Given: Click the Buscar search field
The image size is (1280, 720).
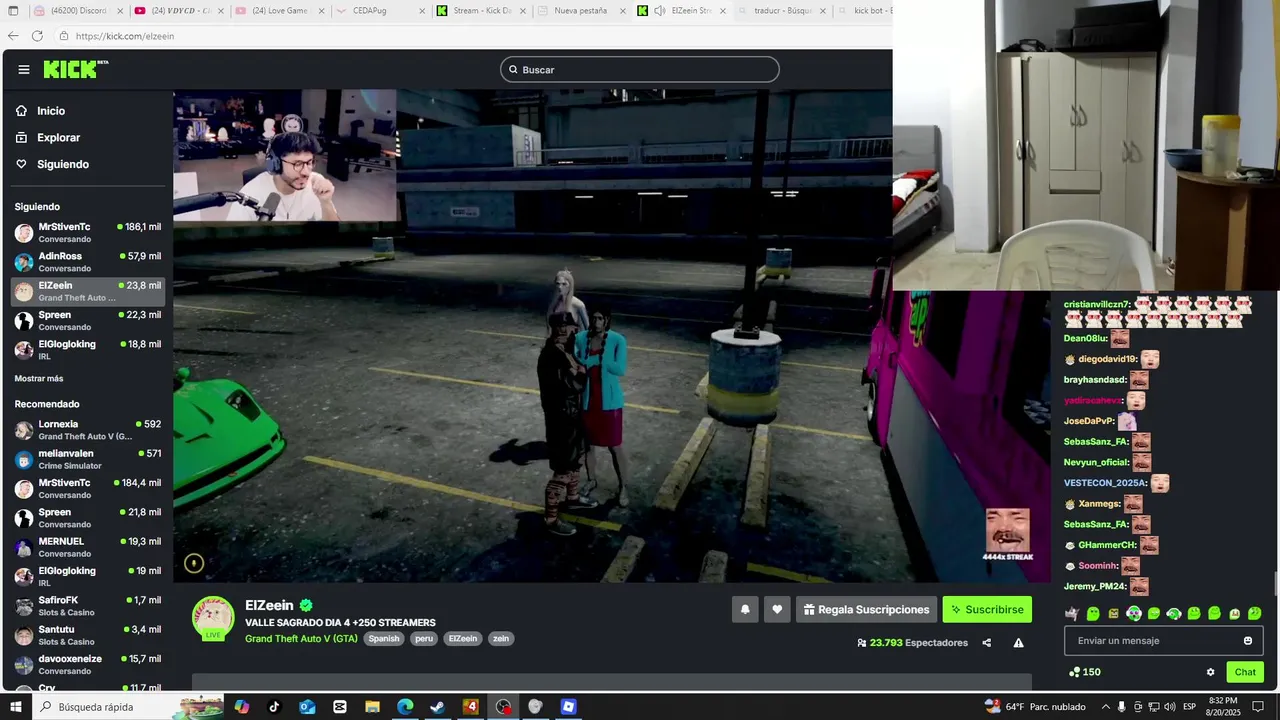Looking at the screenshot, I should pyautogui.click(x=640, y=69).
